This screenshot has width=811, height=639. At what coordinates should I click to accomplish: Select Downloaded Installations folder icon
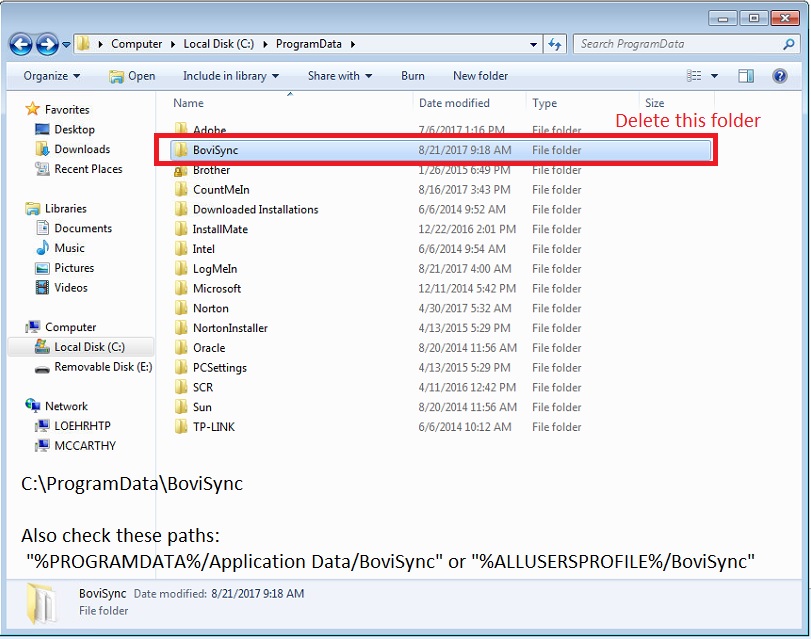tap(181, 210)
